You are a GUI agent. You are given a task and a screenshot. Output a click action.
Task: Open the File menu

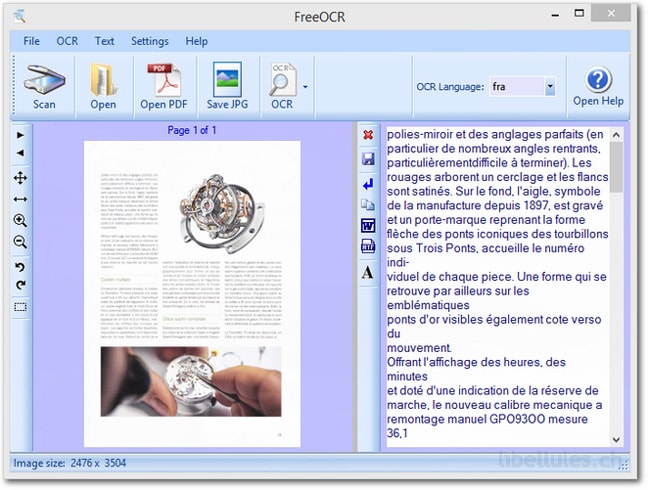pyautogui.click(x=31, y=41)
